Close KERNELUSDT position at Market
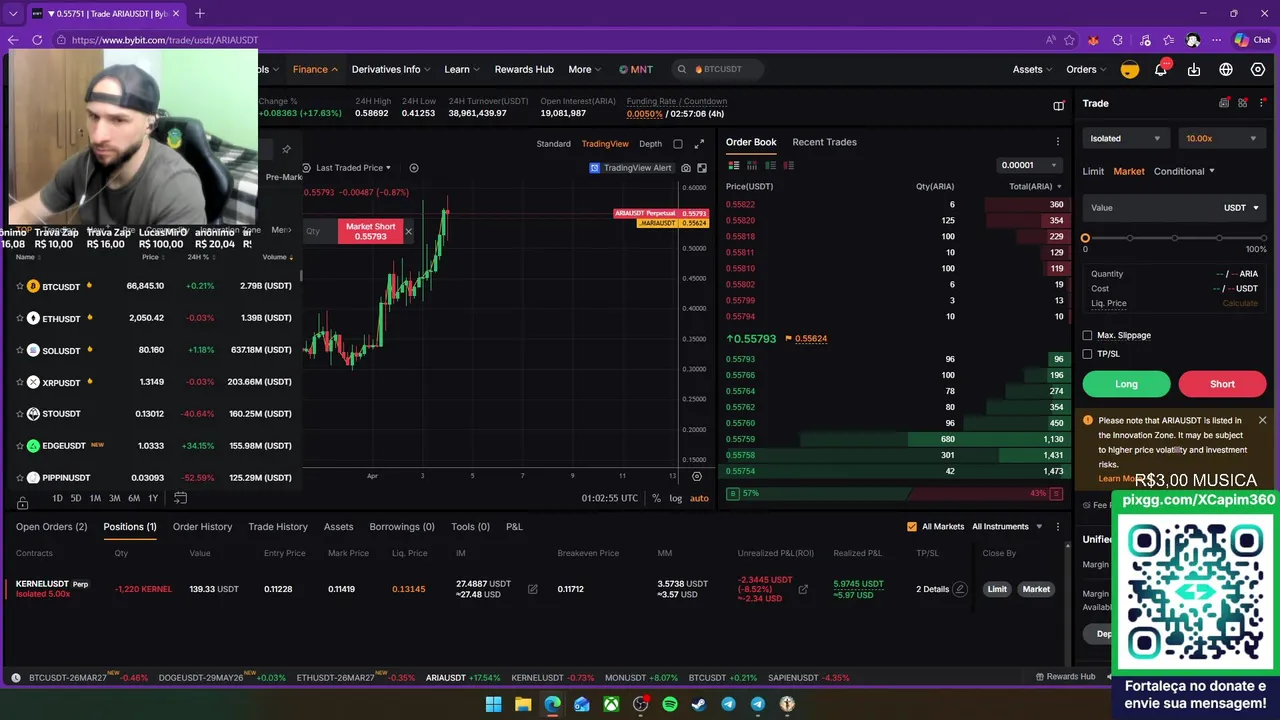Image resolution: width=1280 pixels, height=720 pixels. click(x=1036, y=589)
